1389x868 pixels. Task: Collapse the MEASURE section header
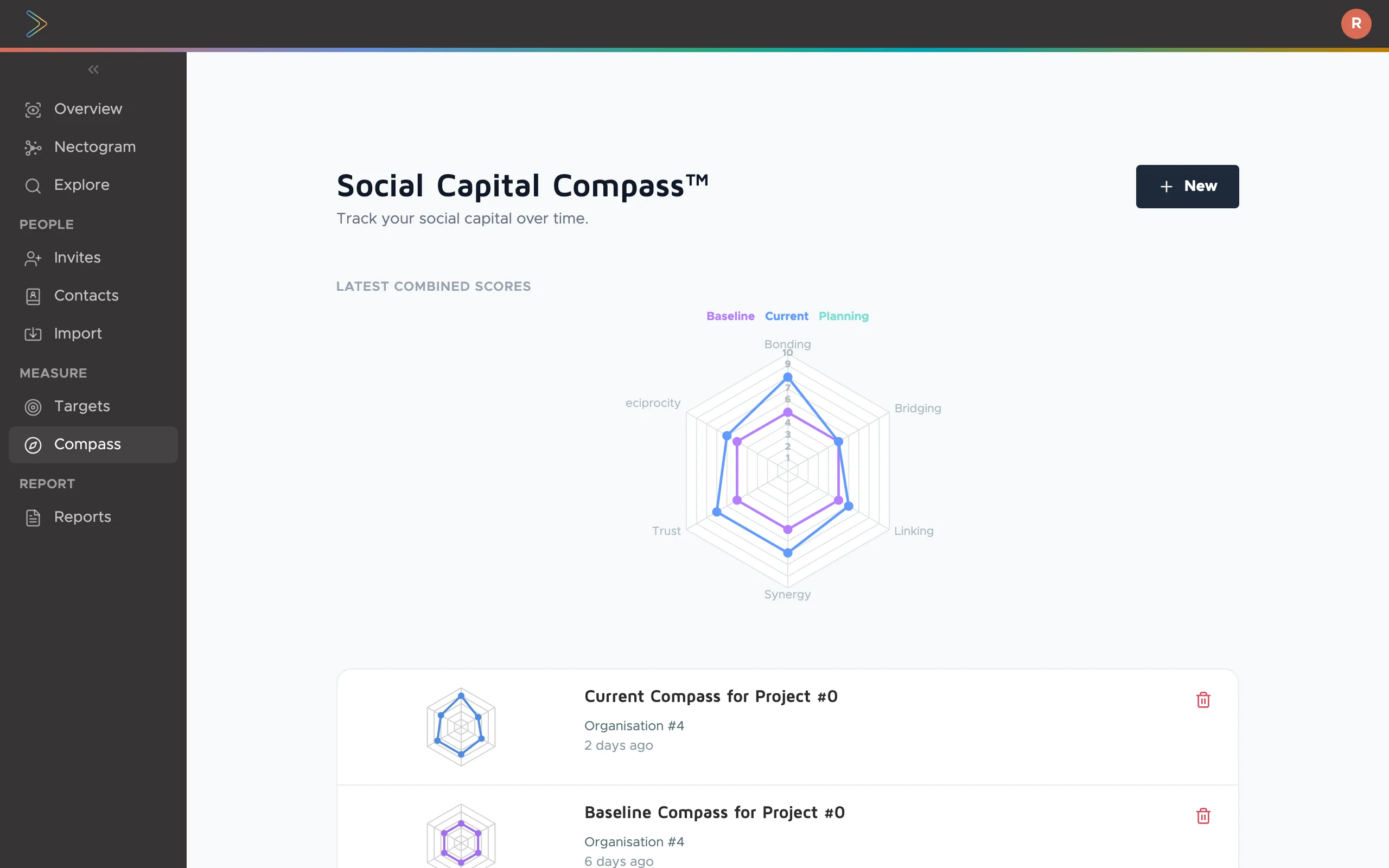[53, 373]
